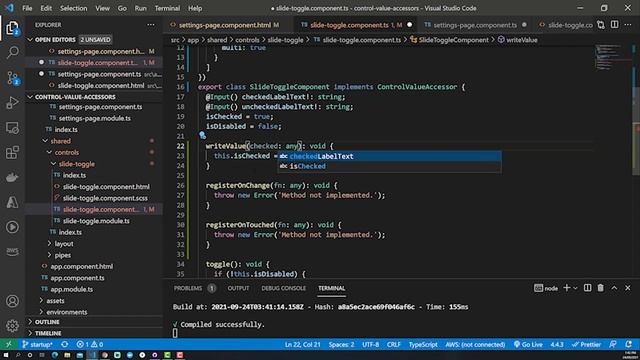Open Manage gear settings
Viewport: 640px width, 360px height.
12,326
